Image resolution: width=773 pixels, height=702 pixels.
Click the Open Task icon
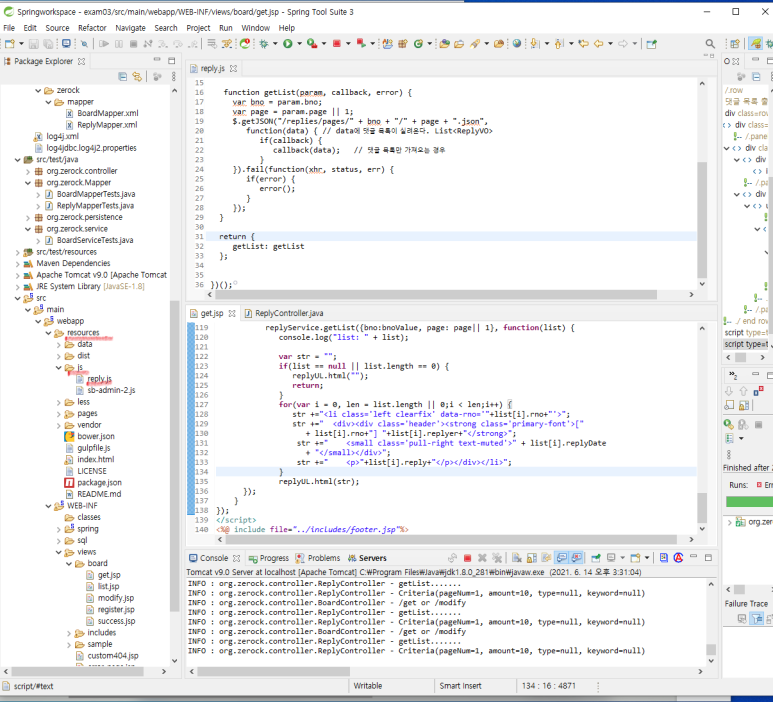pos(459,44)
